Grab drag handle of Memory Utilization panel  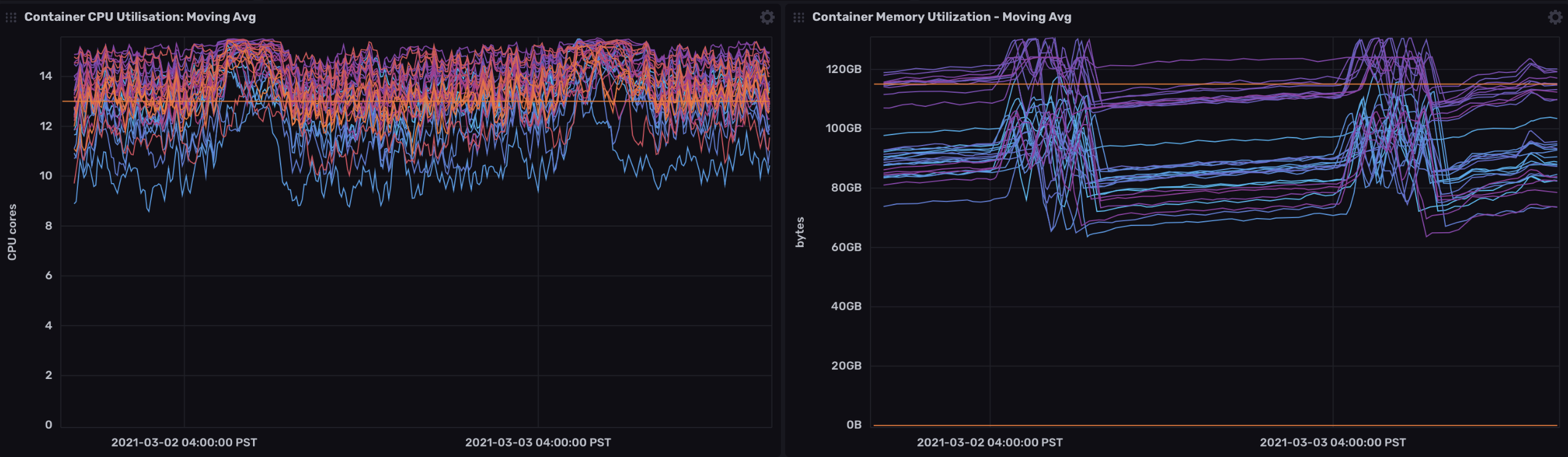click(x=799, y=17)
